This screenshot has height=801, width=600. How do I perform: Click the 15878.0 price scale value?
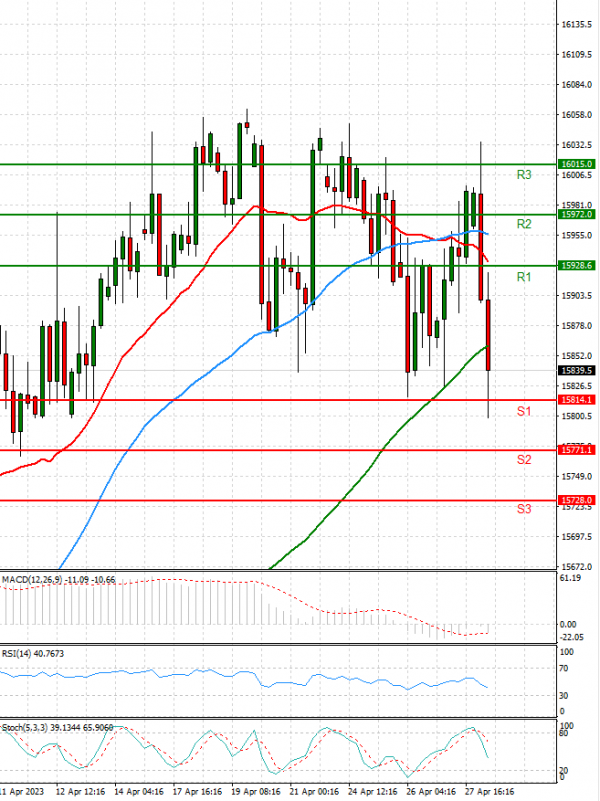point(577,326)
